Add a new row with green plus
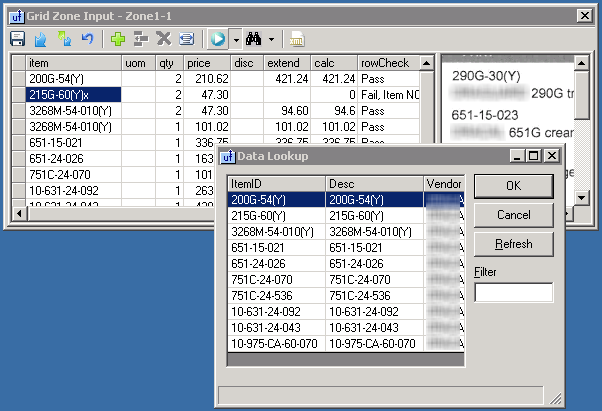The width and height of the screenshot is (602, 411). pos(118,39)
